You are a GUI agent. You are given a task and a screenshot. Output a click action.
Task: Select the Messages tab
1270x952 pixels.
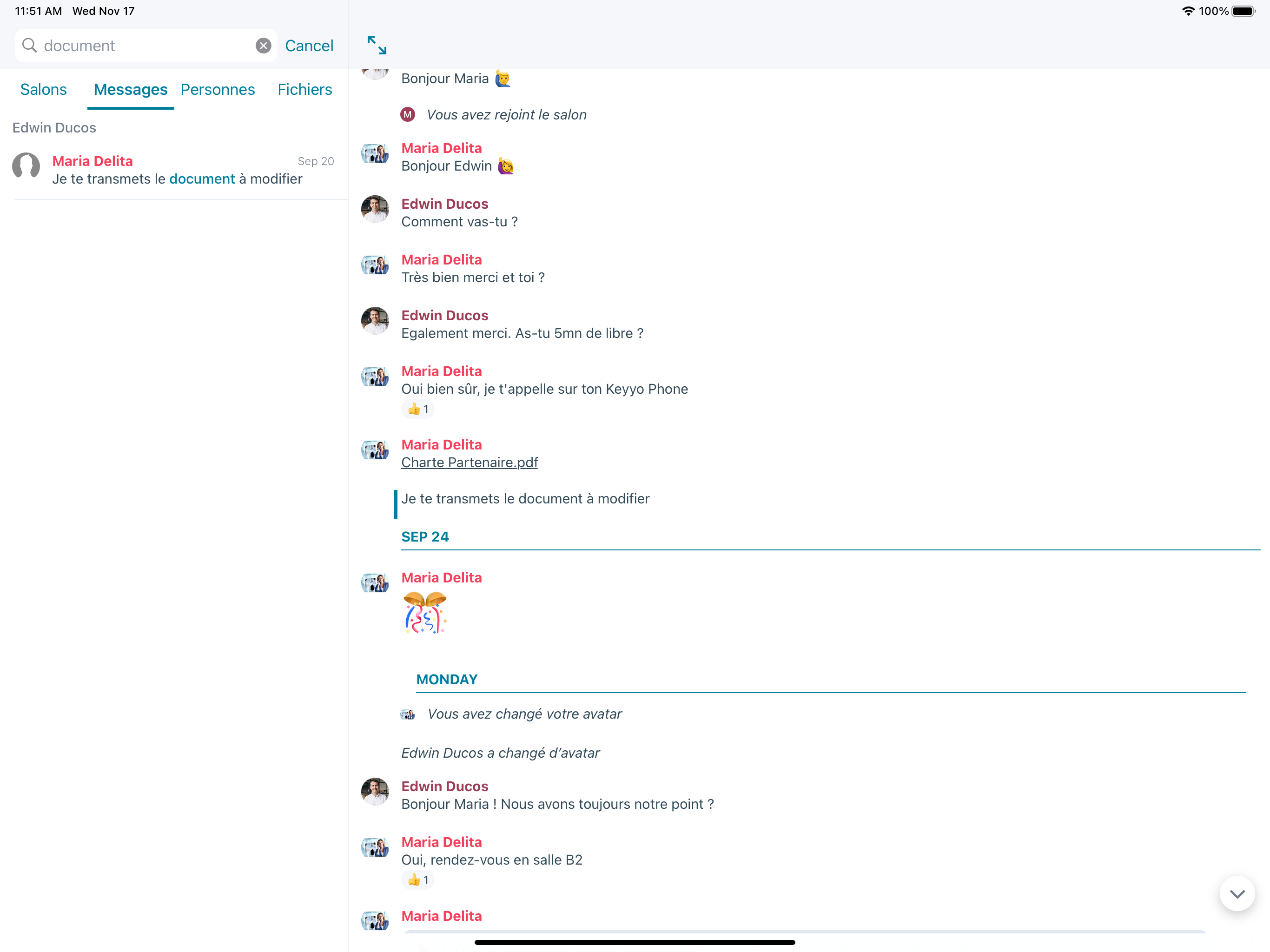point(130,90)
